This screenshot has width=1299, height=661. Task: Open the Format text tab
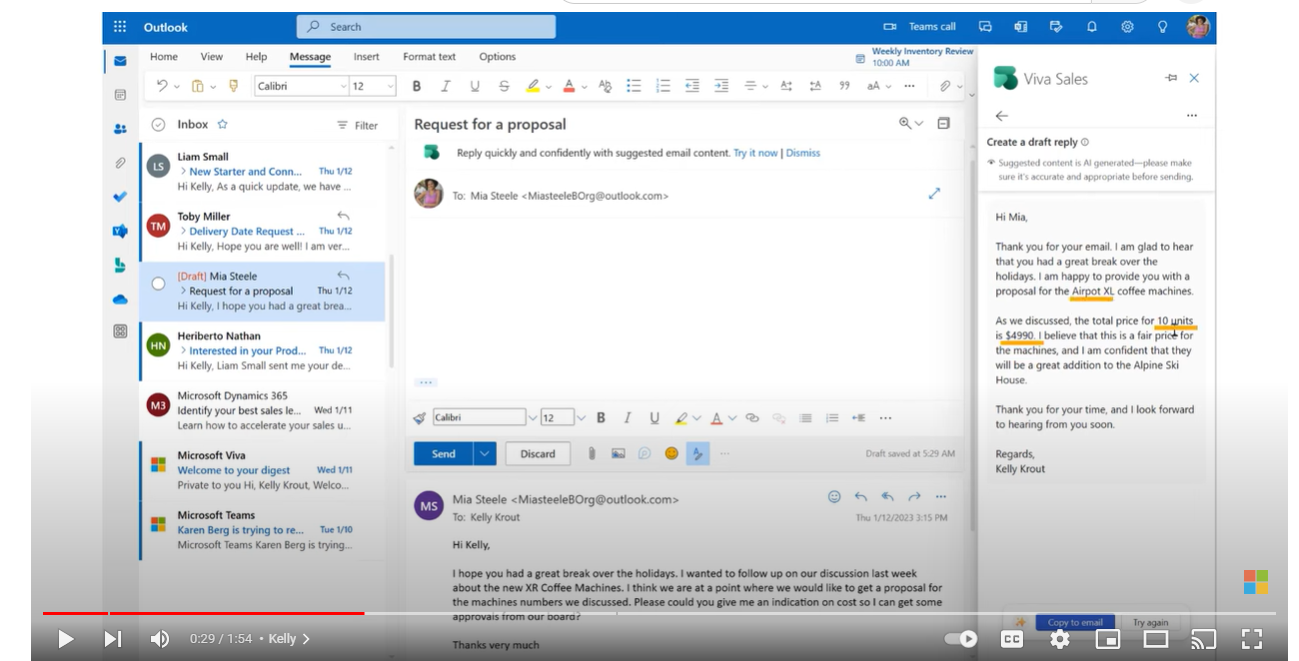click(429, 57)
